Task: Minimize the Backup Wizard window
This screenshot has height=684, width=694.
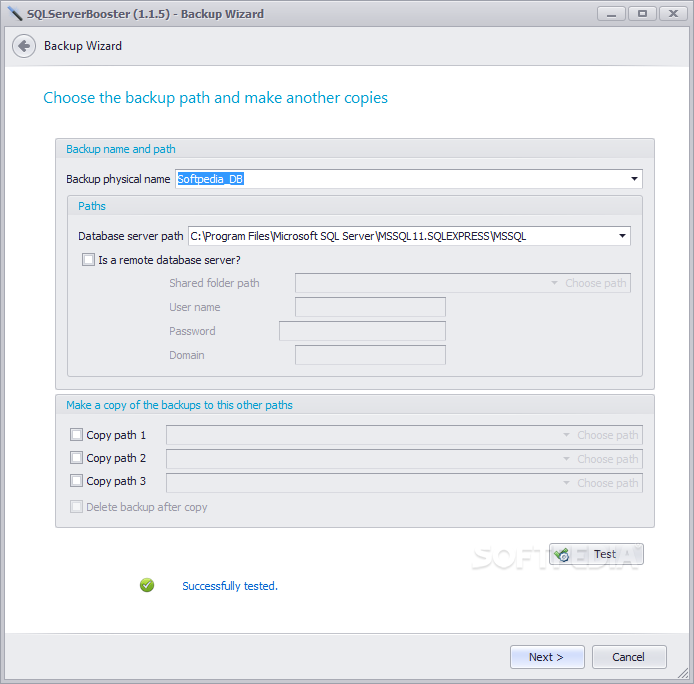Action: (x=611, y=14)
